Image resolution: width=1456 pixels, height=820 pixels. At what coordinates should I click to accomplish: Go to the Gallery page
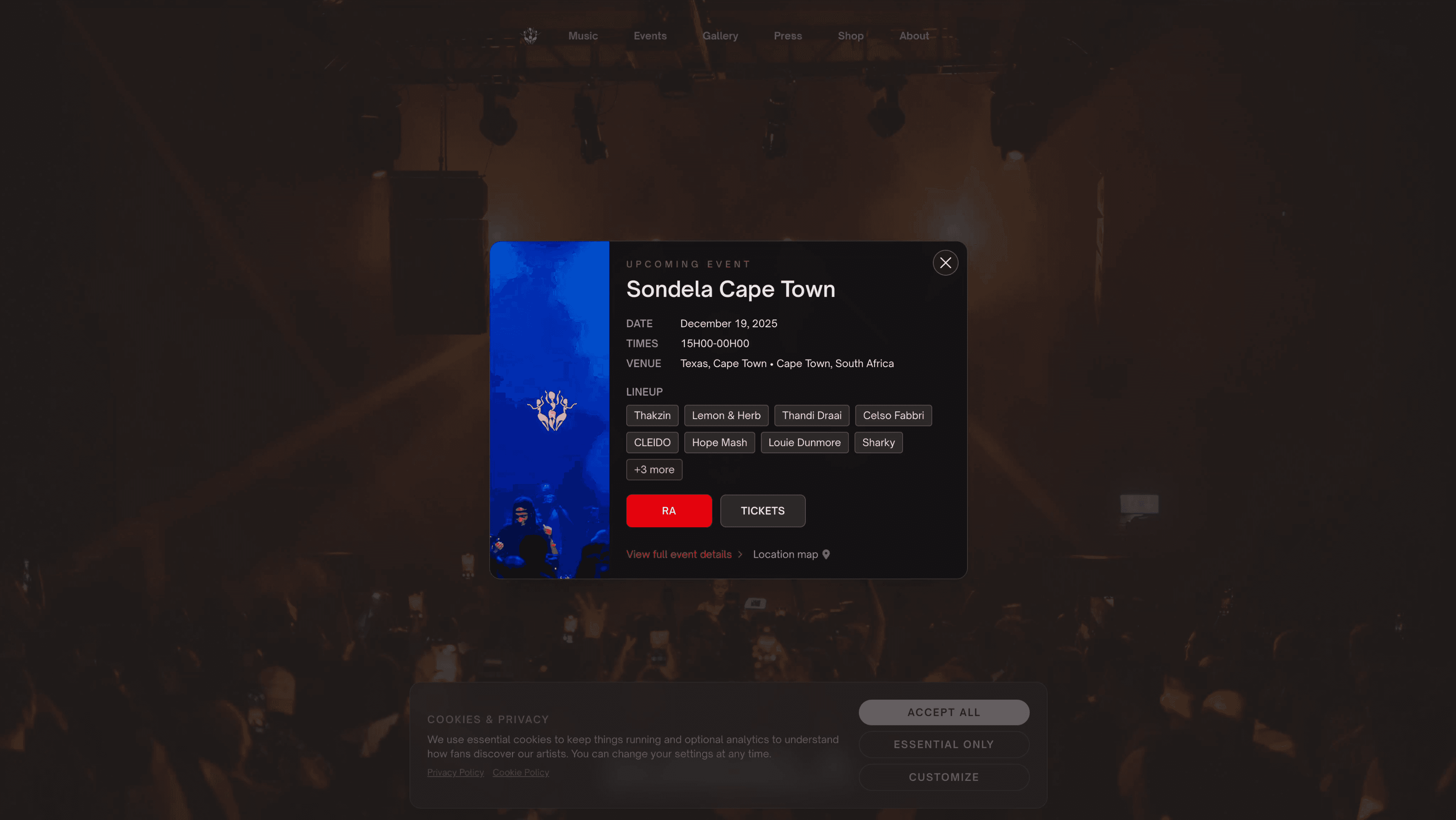[x=720, y=36]
